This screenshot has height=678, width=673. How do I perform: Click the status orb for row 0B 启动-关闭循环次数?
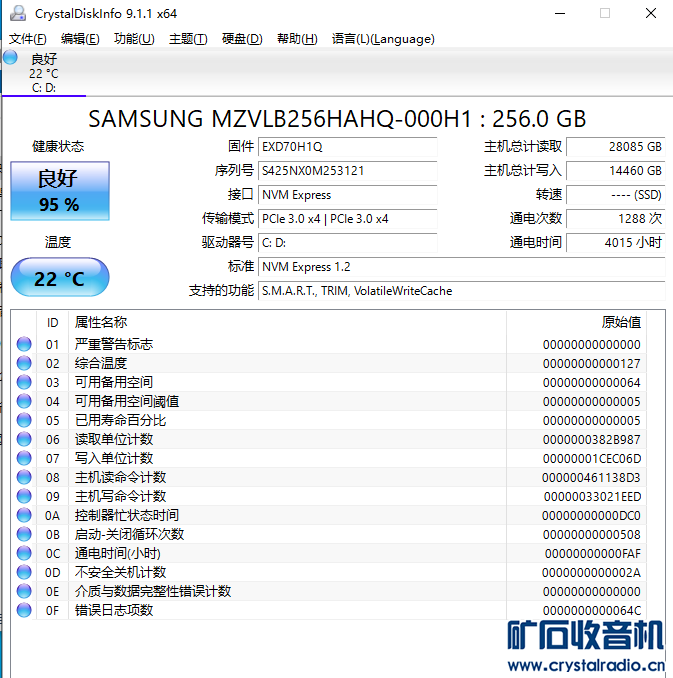click(x=24, y=534)
